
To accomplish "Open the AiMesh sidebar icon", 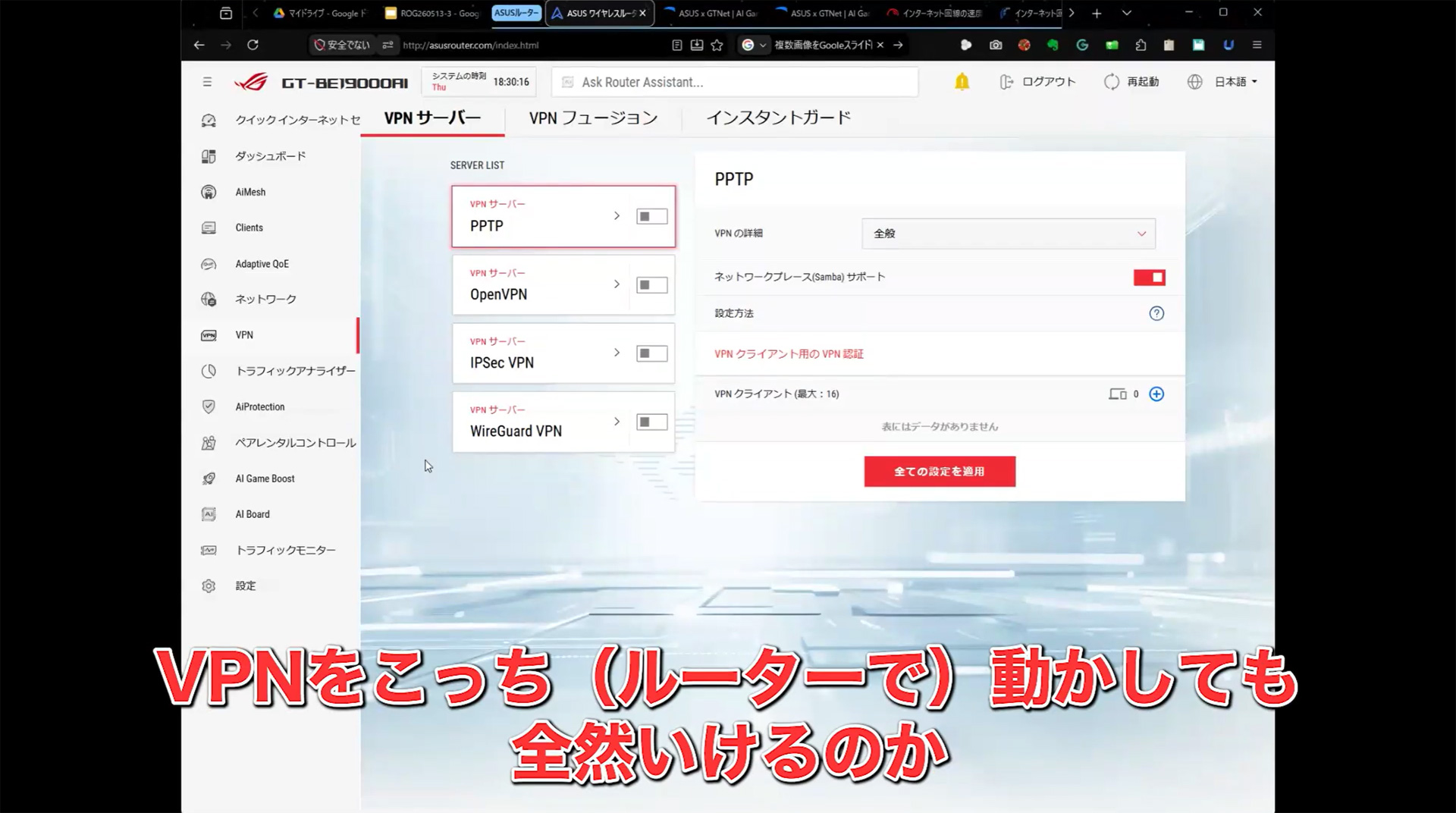I will point(209,192).
